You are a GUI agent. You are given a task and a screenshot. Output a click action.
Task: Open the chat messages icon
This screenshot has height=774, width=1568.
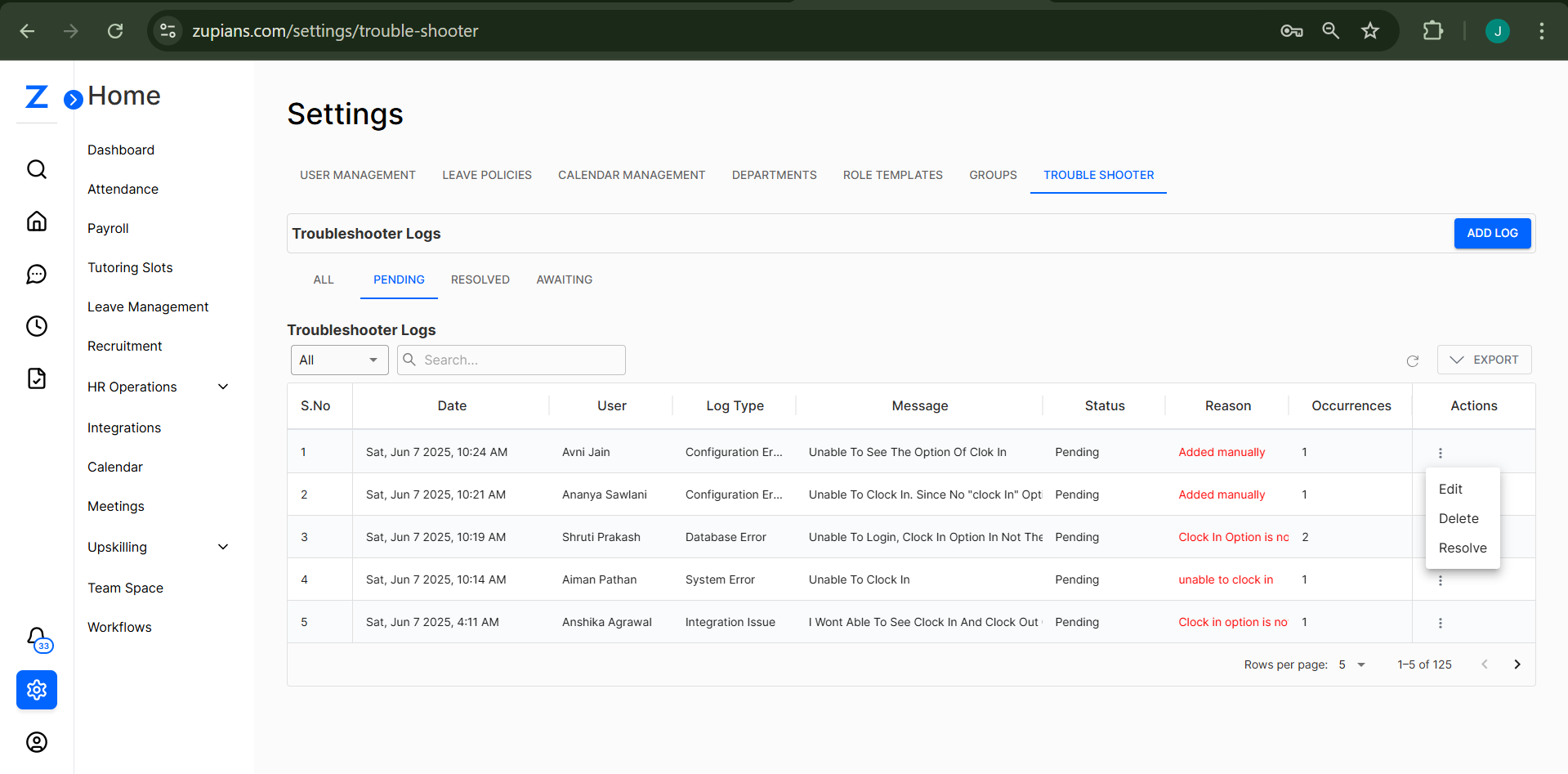37,274
